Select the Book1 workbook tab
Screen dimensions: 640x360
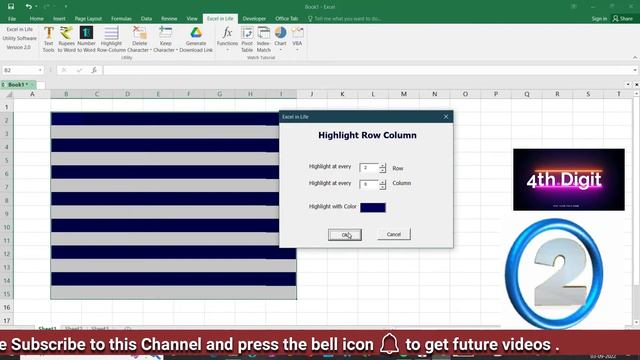18,84
